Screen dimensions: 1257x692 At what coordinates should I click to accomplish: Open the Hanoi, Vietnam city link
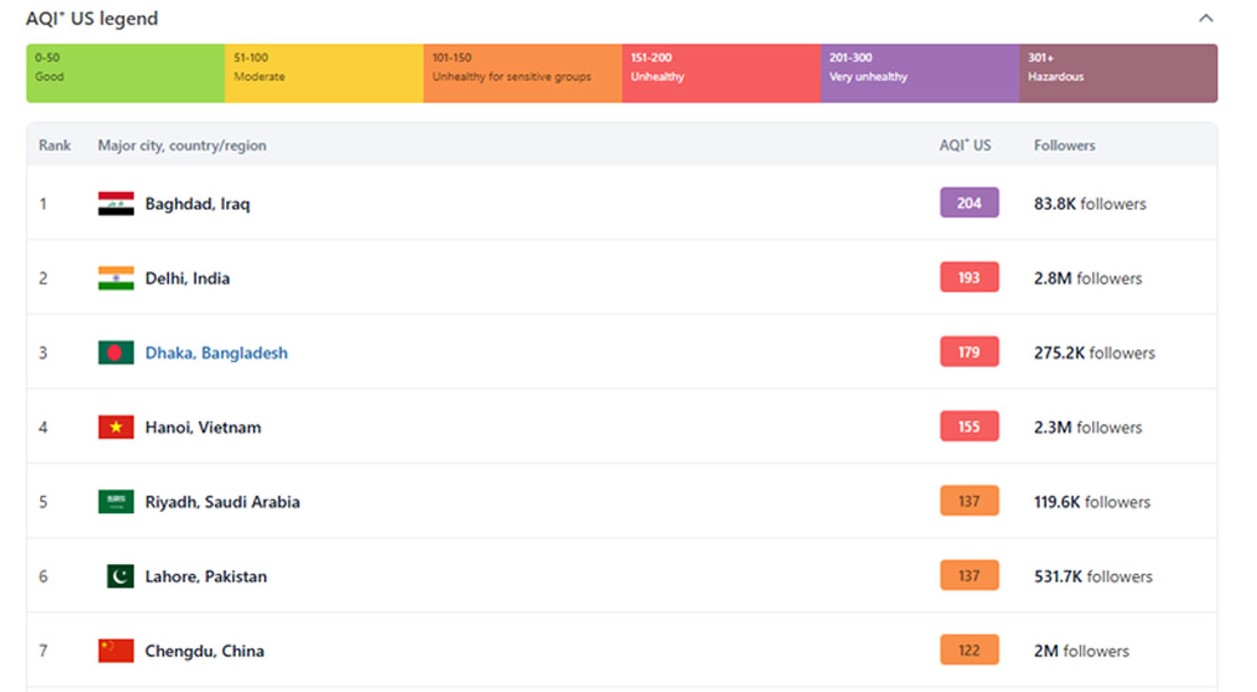point(203,427)
